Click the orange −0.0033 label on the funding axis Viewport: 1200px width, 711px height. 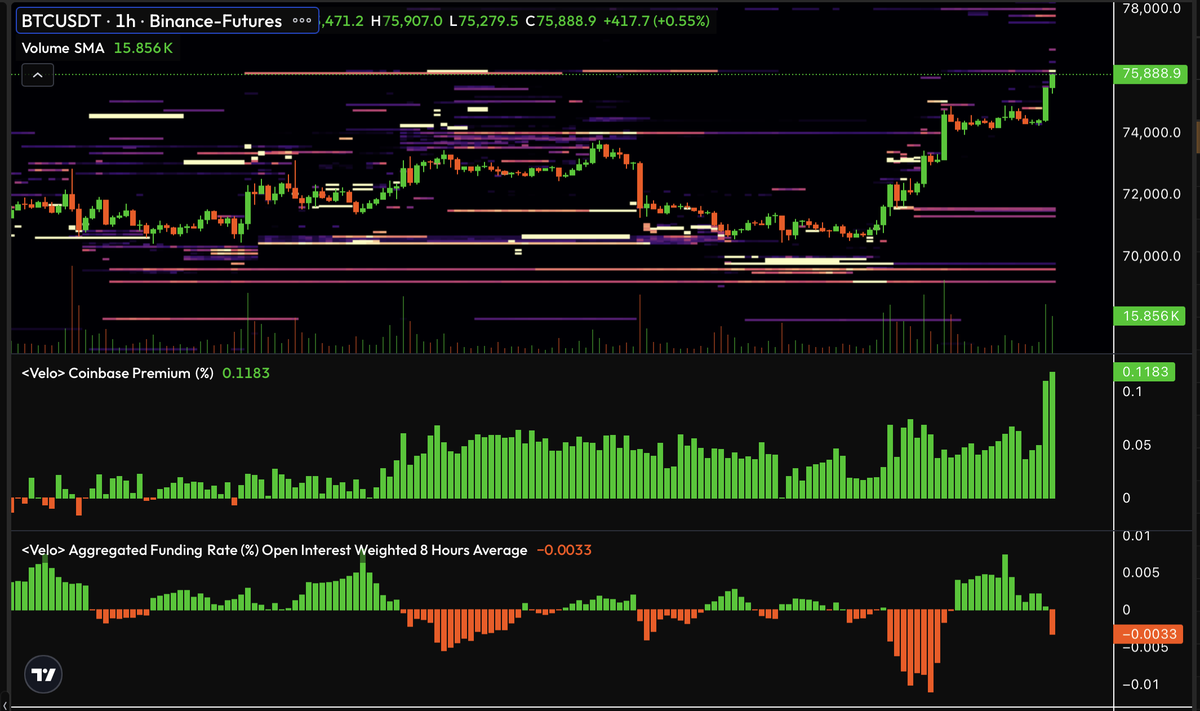pyautogui.click(x=1149, y=633)
